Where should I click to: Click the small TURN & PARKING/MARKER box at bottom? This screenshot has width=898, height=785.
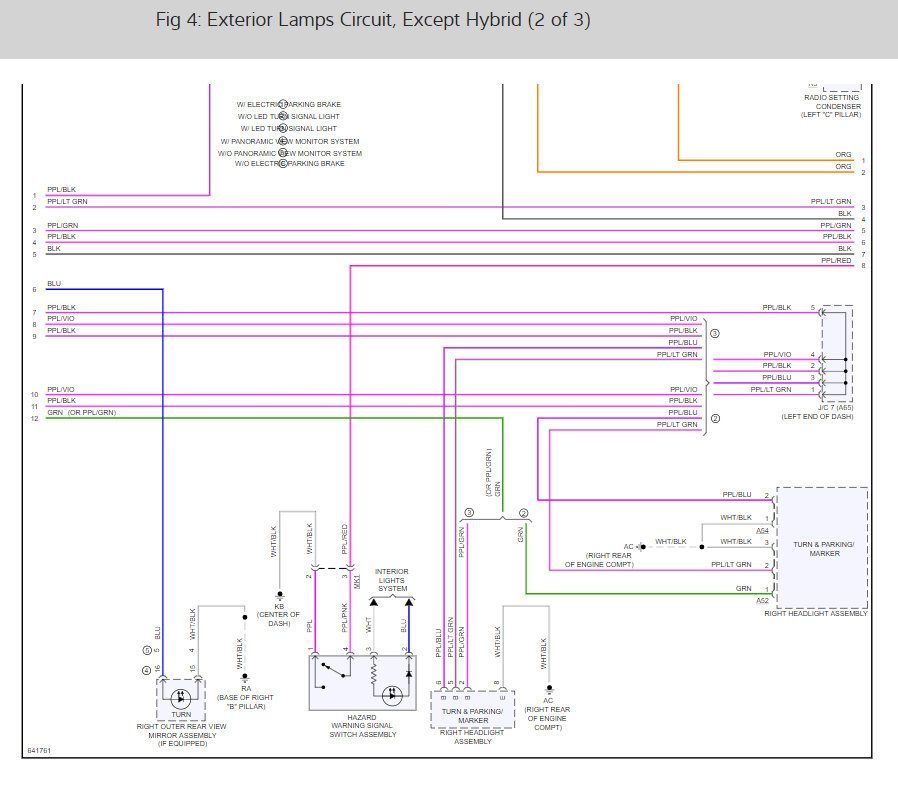coord(472,709)
